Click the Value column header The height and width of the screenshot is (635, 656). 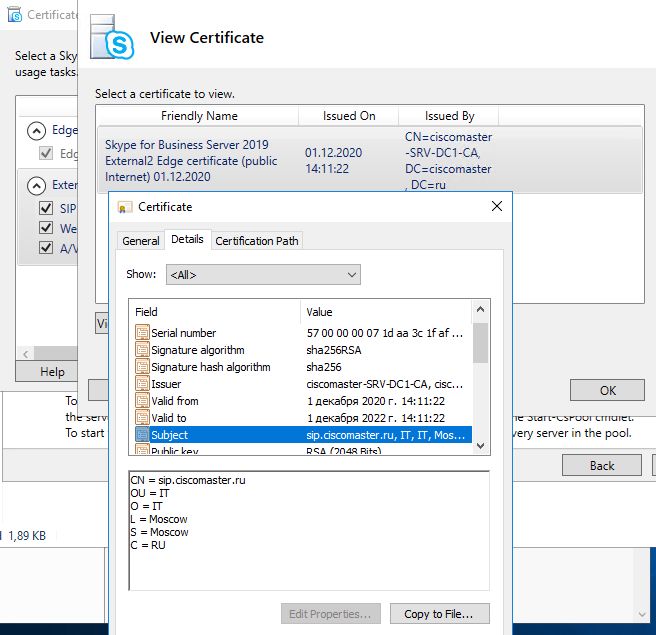[387, 312]
